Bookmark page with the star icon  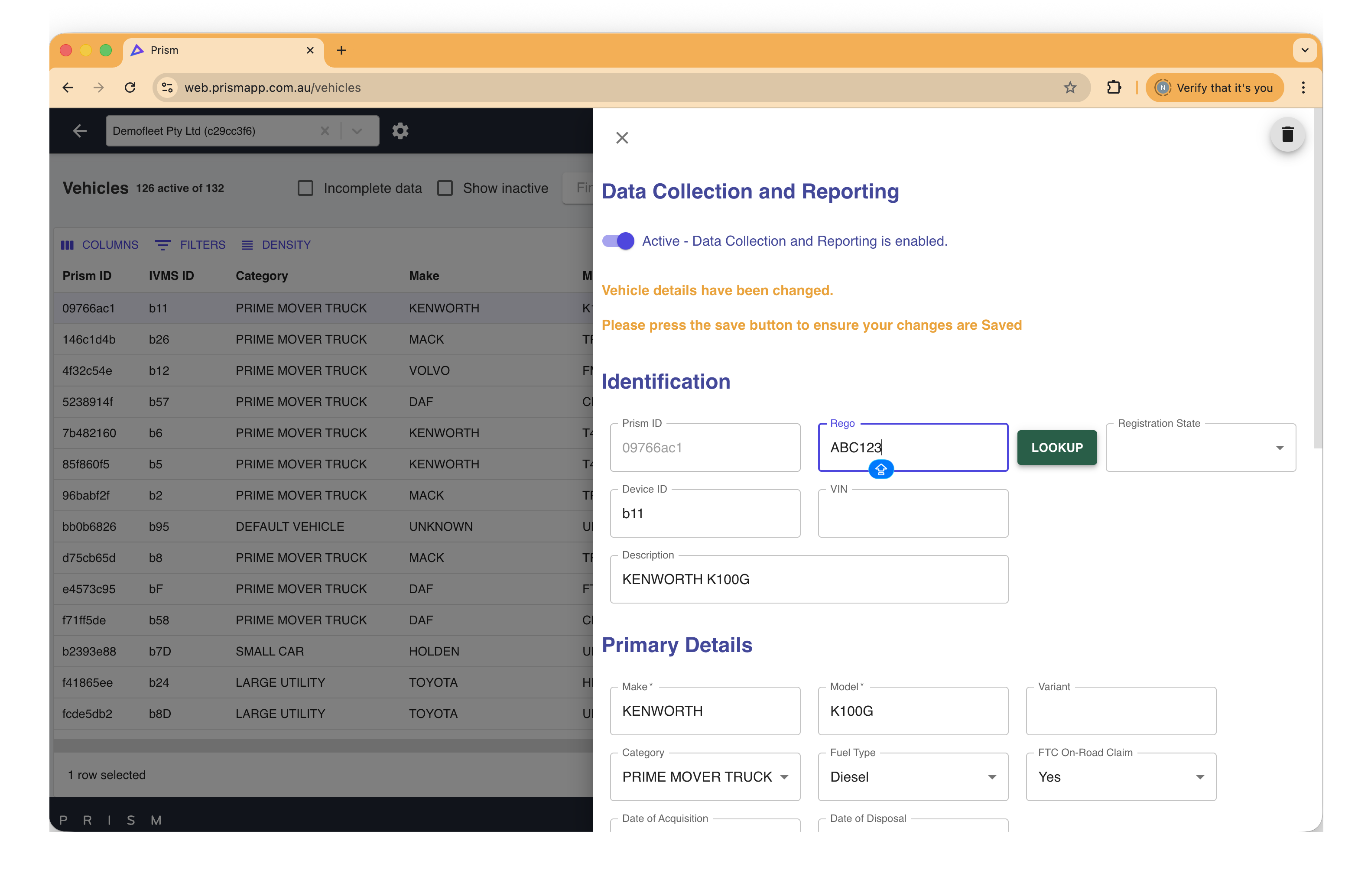(1070, 88)
